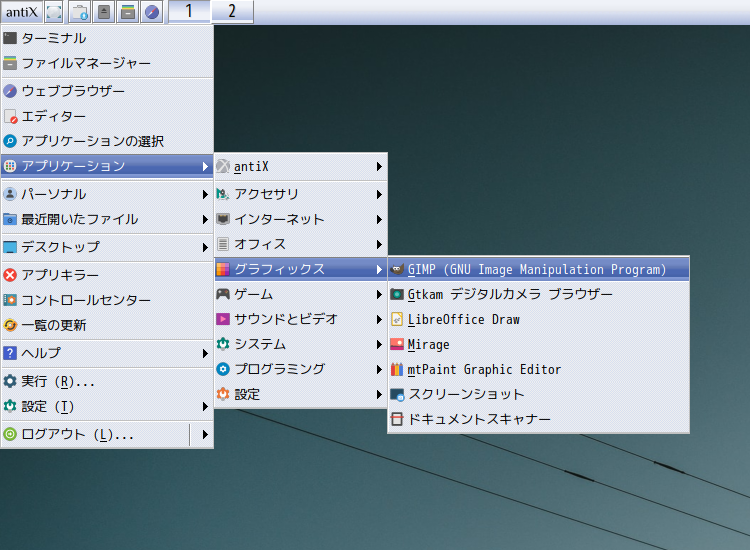Click the インターネット category icon
Viewport: 750px width, 550px height.
tap(223, 219)
